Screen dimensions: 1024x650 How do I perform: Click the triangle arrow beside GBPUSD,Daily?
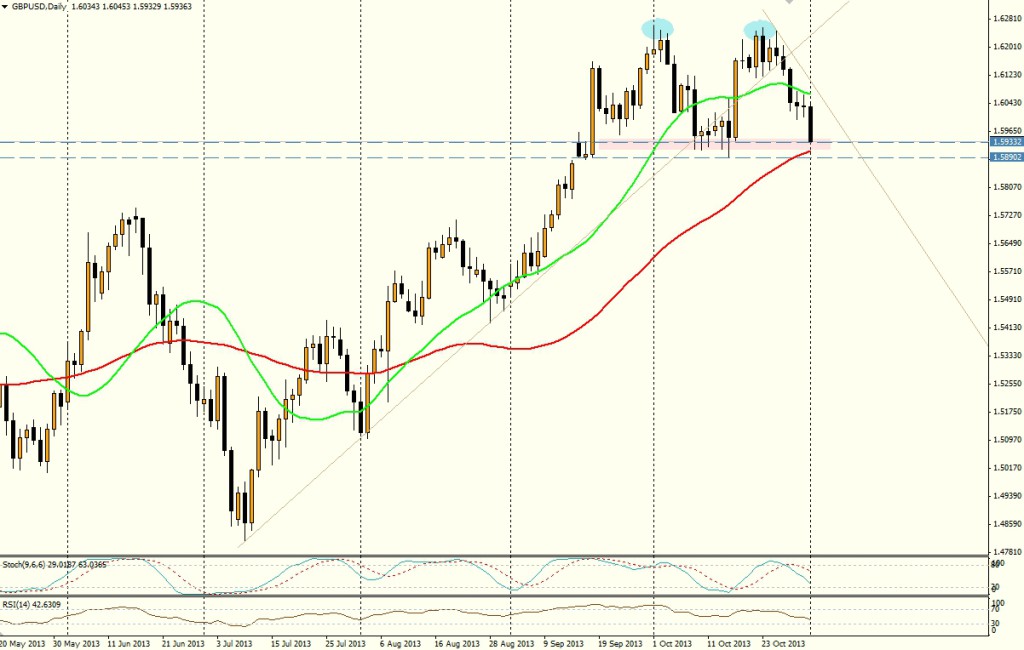click(6, 6)
